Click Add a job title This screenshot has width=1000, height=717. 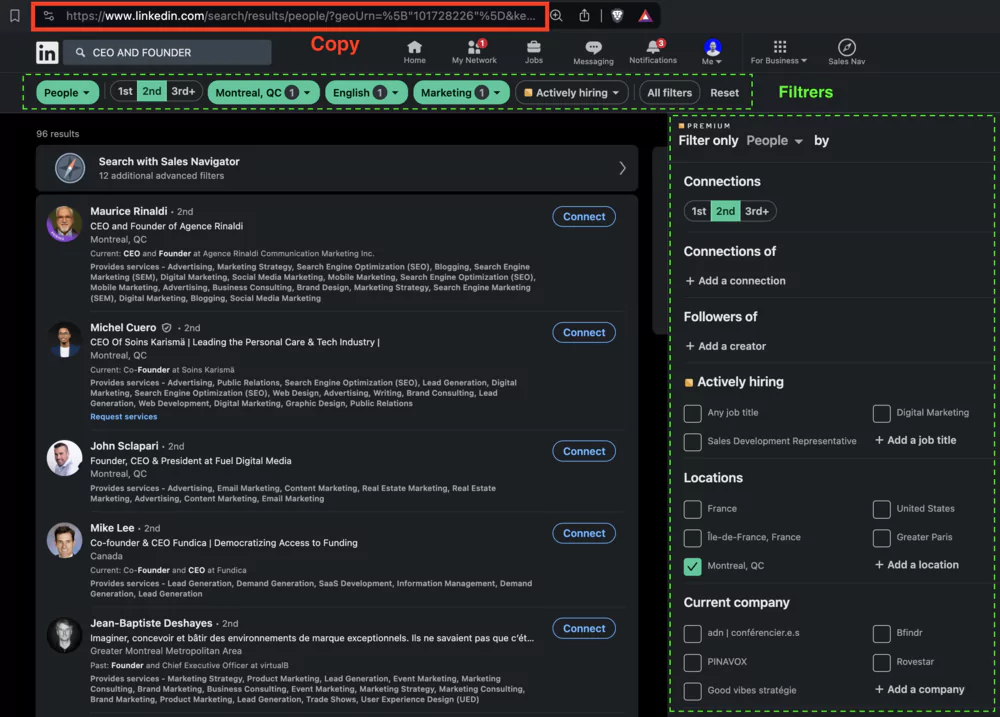915,440
